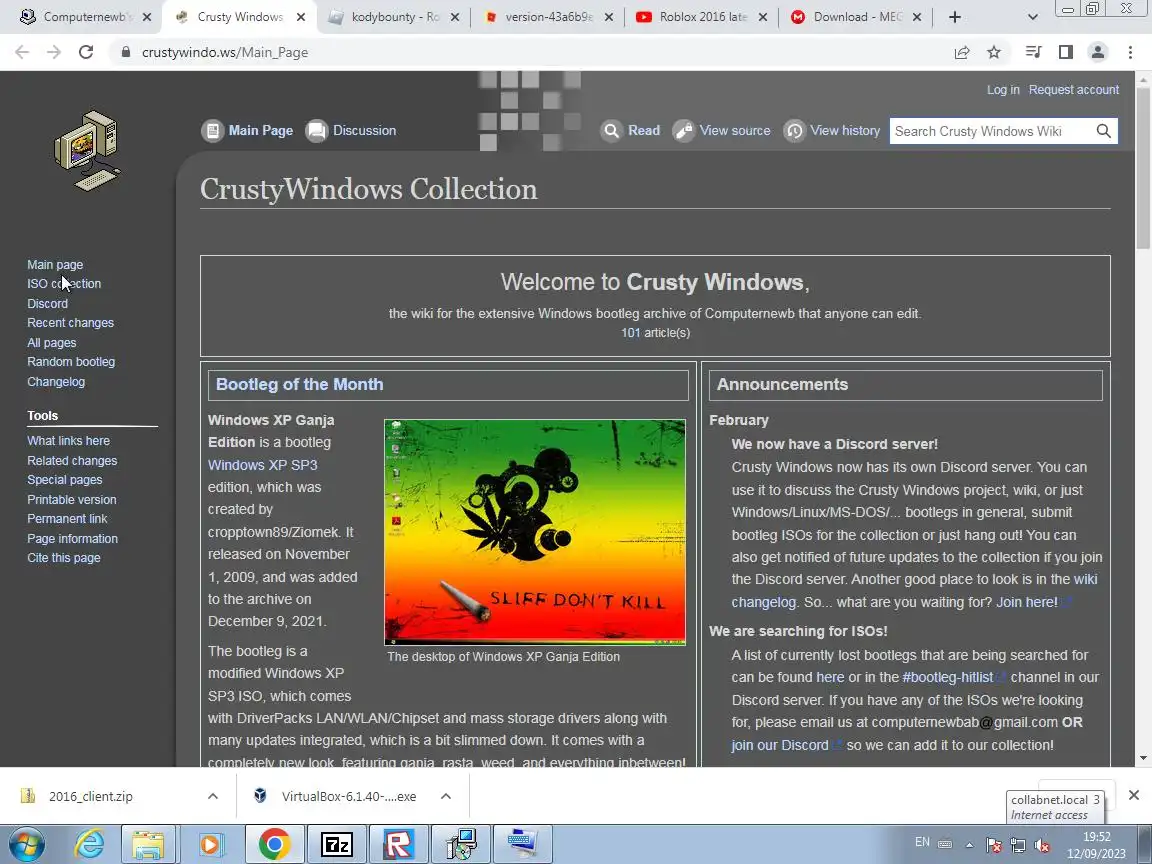Open a new browser tab

[x=954, y=17]
